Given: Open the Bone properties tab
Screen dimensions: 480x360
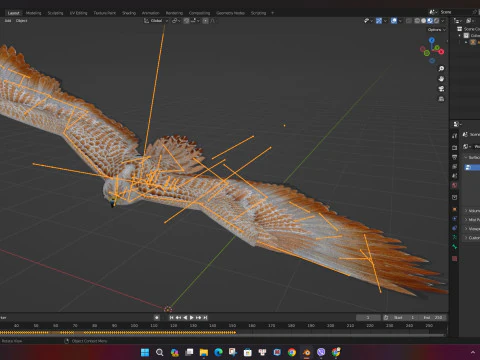Looking at the screenshot, I should point(455,247).
